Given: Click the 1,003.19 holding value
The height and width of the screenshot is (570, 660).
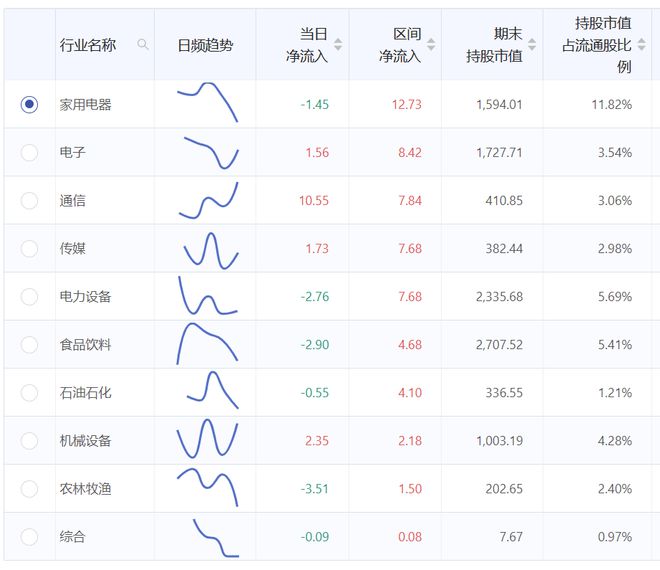Looking at the screenshot, I should coord(499,441).
